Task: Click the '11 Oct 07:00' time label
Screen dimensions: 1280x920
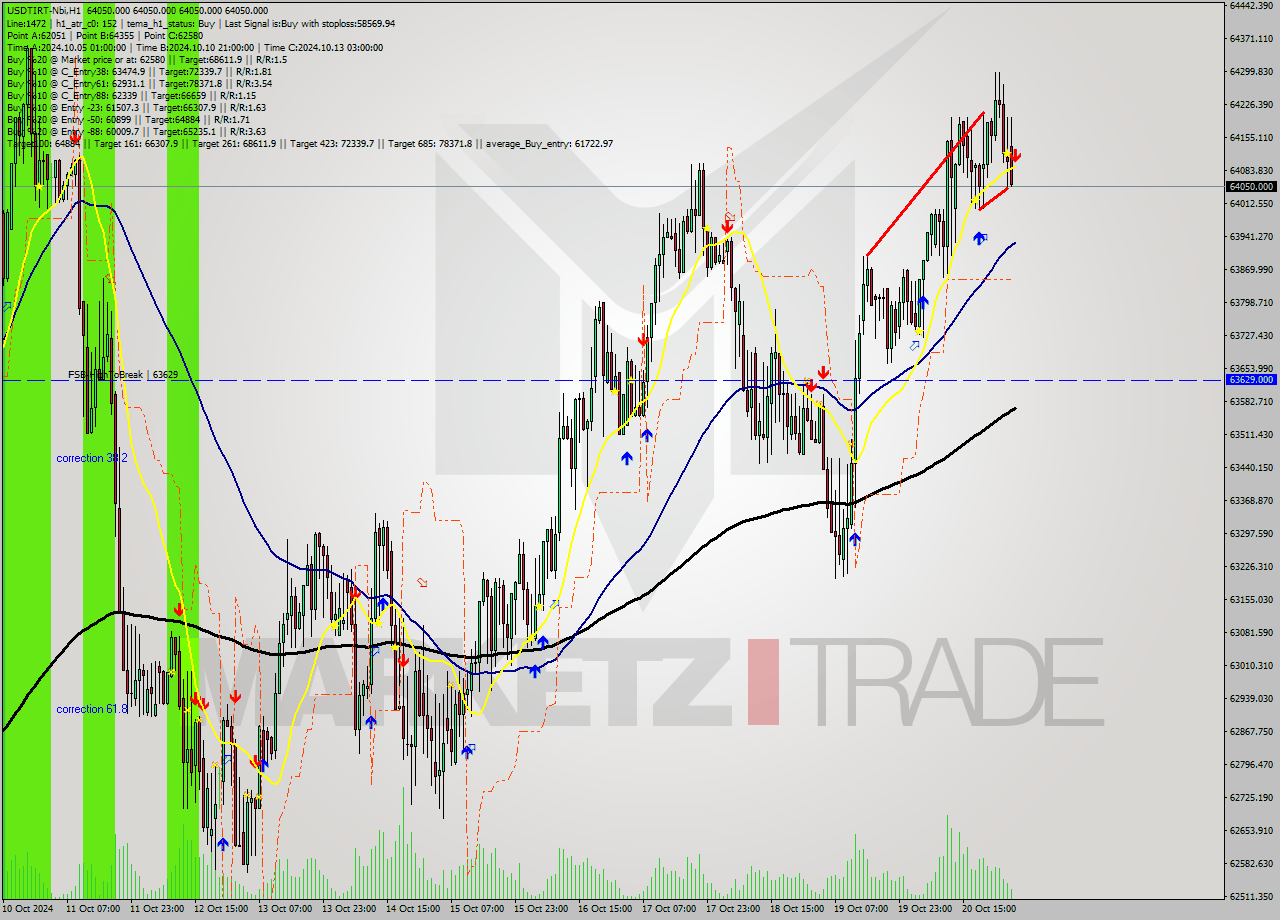Action: 92,909
